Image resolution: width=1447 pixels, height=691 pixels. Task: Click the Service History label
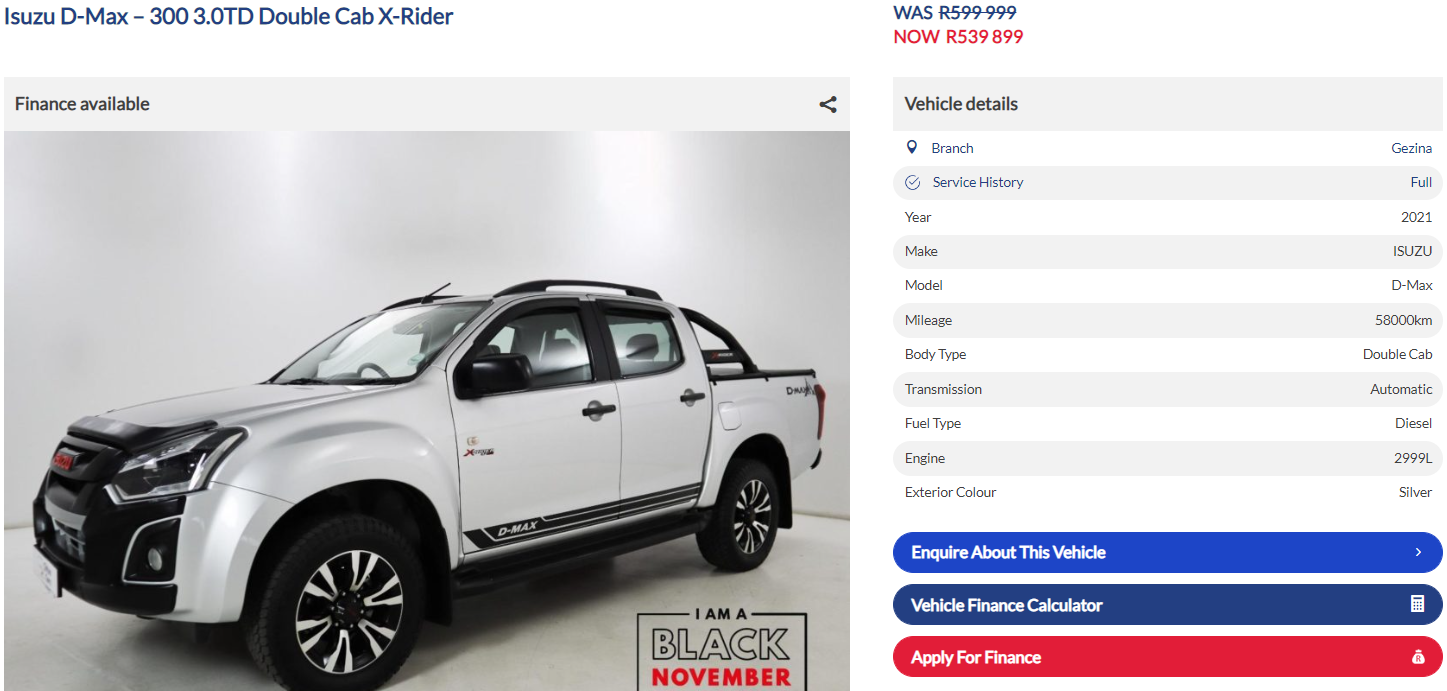click(x=978, y=182)
